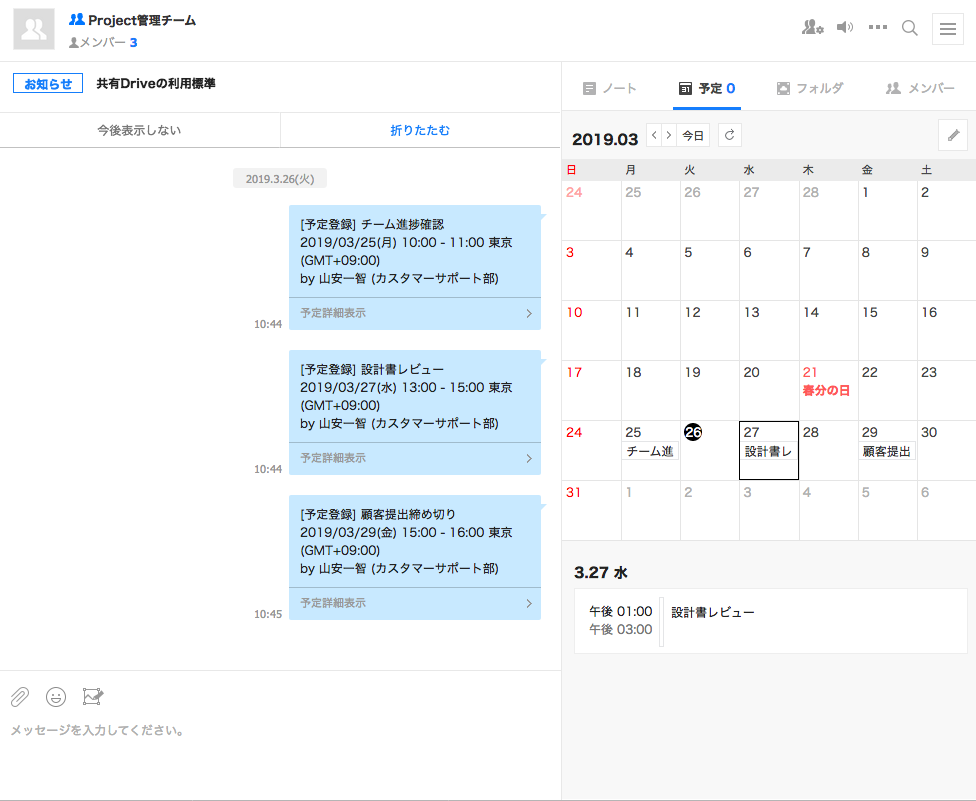The height and width of the screenshot is (801, 976).
Task: Click the search magnifier icon
Action: [910, 28]
